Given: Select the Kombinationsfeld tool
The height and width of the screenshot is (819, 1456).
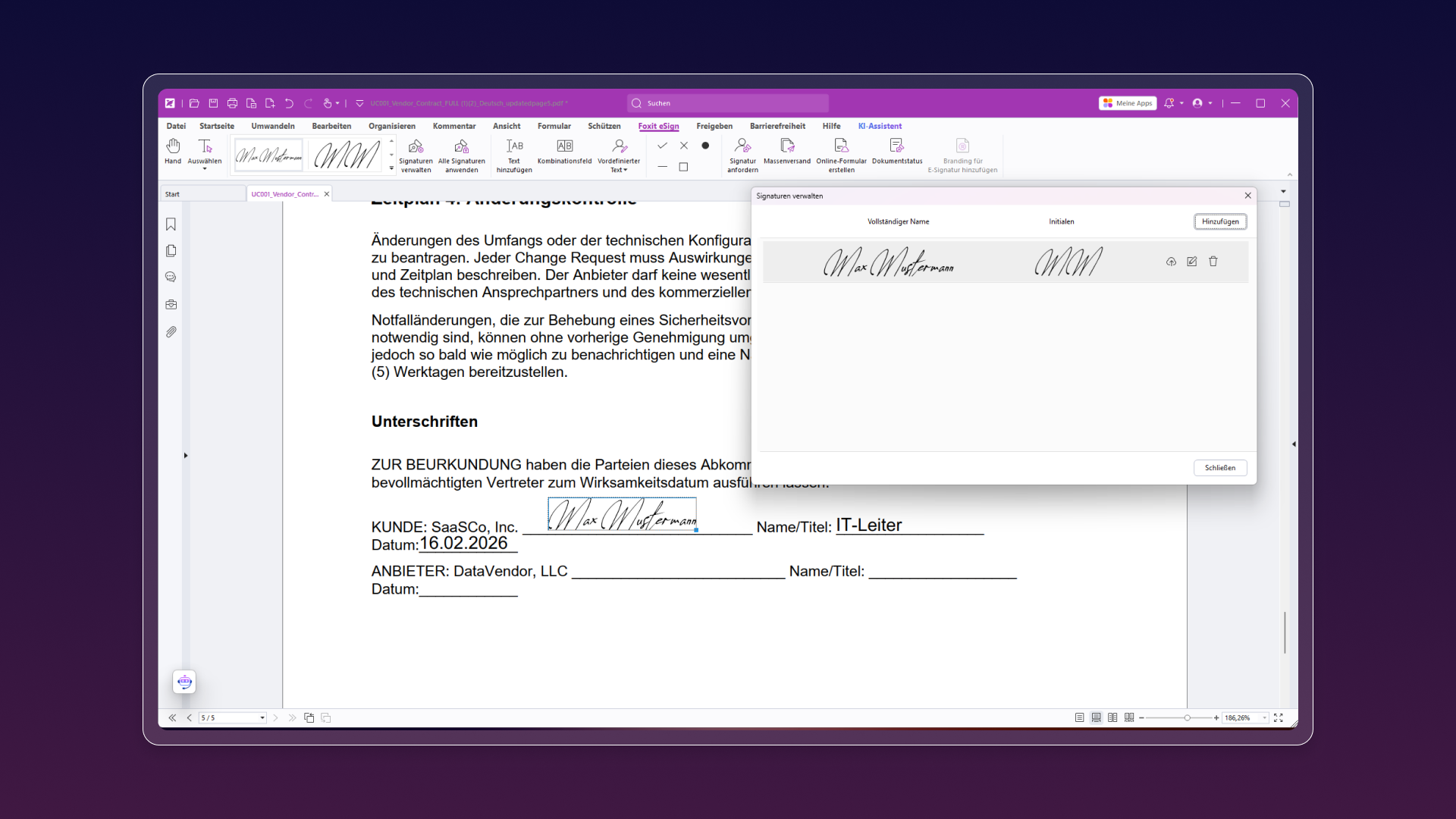Looking at the screenshot, I should (x=564, y=150).
